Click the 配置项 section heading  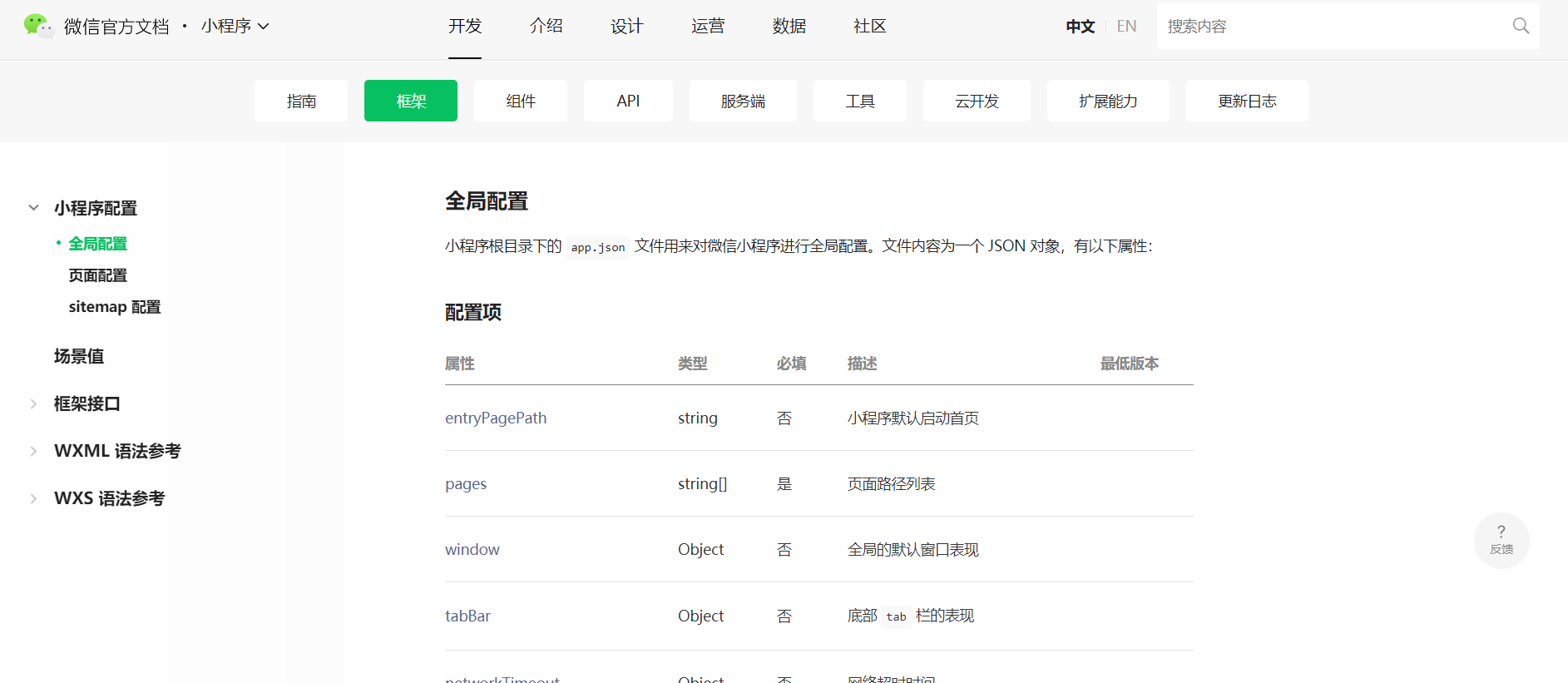pos(473,312)
